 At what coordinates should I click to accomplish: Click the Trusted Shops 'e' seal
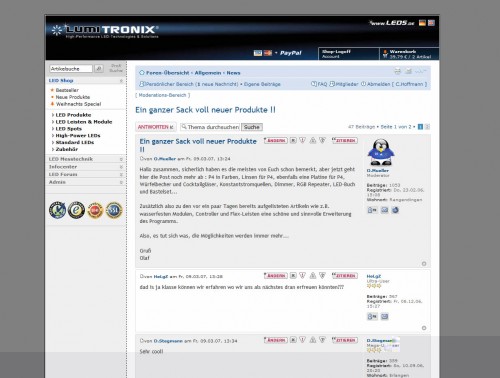(76, 210)
